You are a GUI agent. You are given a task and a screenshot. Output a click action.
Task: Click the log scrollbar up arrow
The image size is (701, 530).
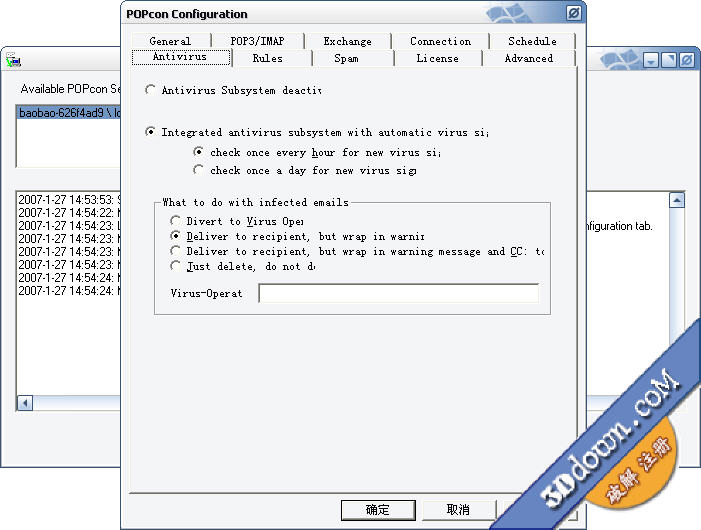pyautogui.click(x=677, y=200)
